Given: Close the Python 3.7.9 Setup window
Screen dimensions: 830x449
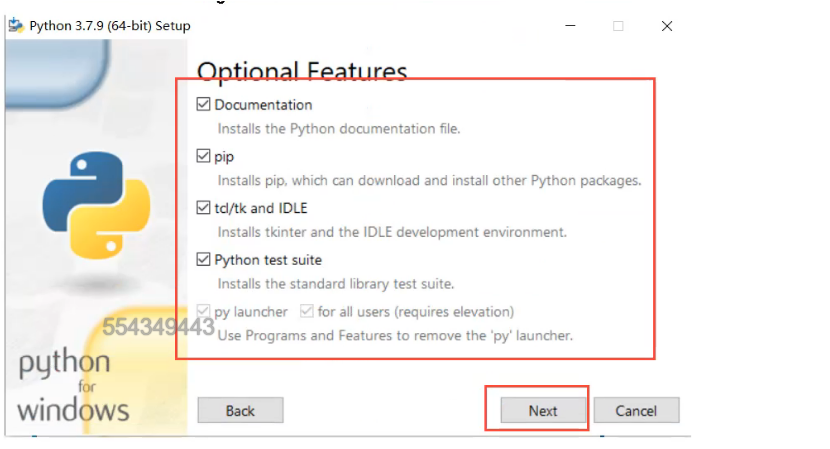Looking at the screenshot, I should click(667, 26).
